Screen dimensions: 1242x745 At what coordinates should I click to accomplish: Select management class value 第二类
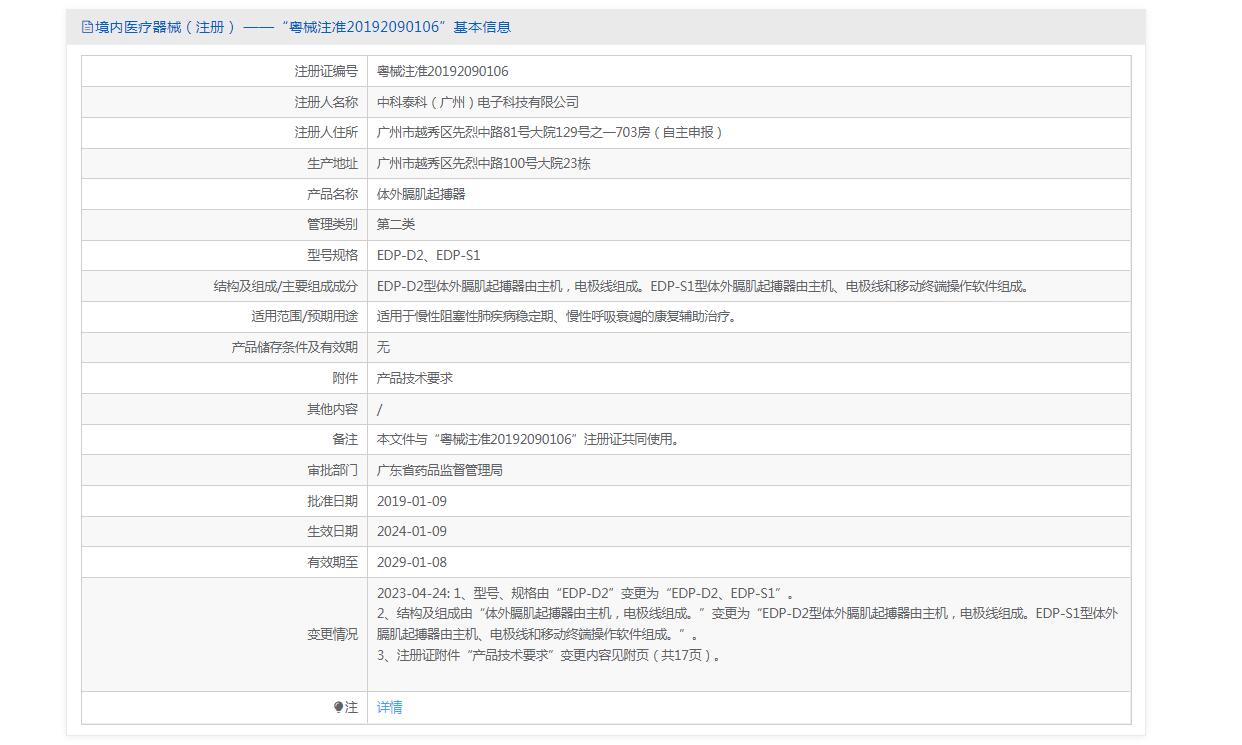(396, 224)
